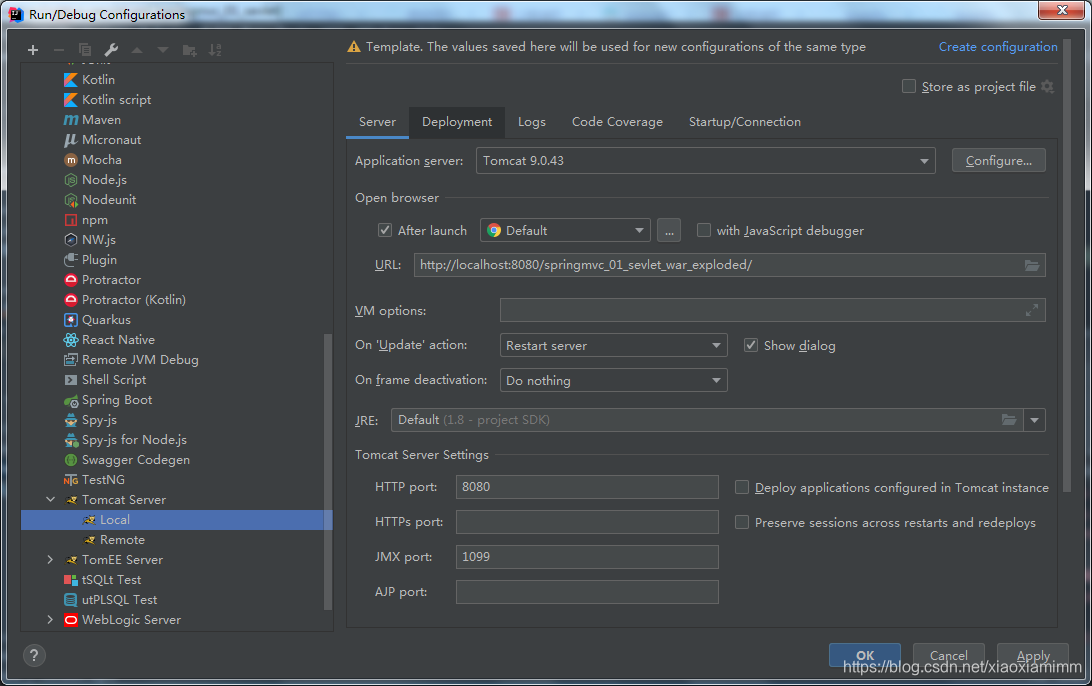This screenshot has width=1092, height=686.
Task: Click the gear icon beside Store as project file
Action: point(1047,86)
